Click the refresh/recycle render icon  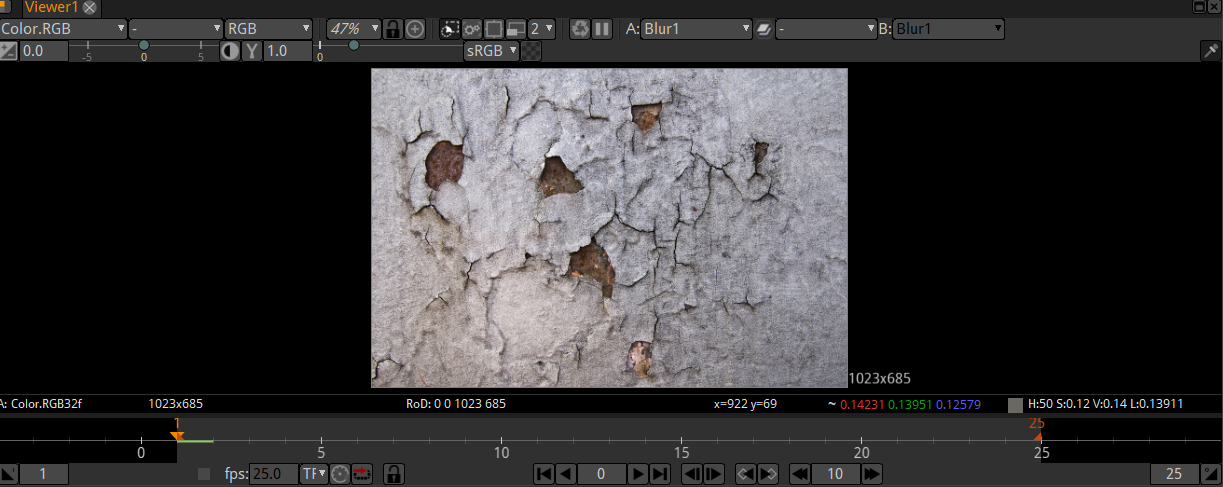click(x=580, y=29)
